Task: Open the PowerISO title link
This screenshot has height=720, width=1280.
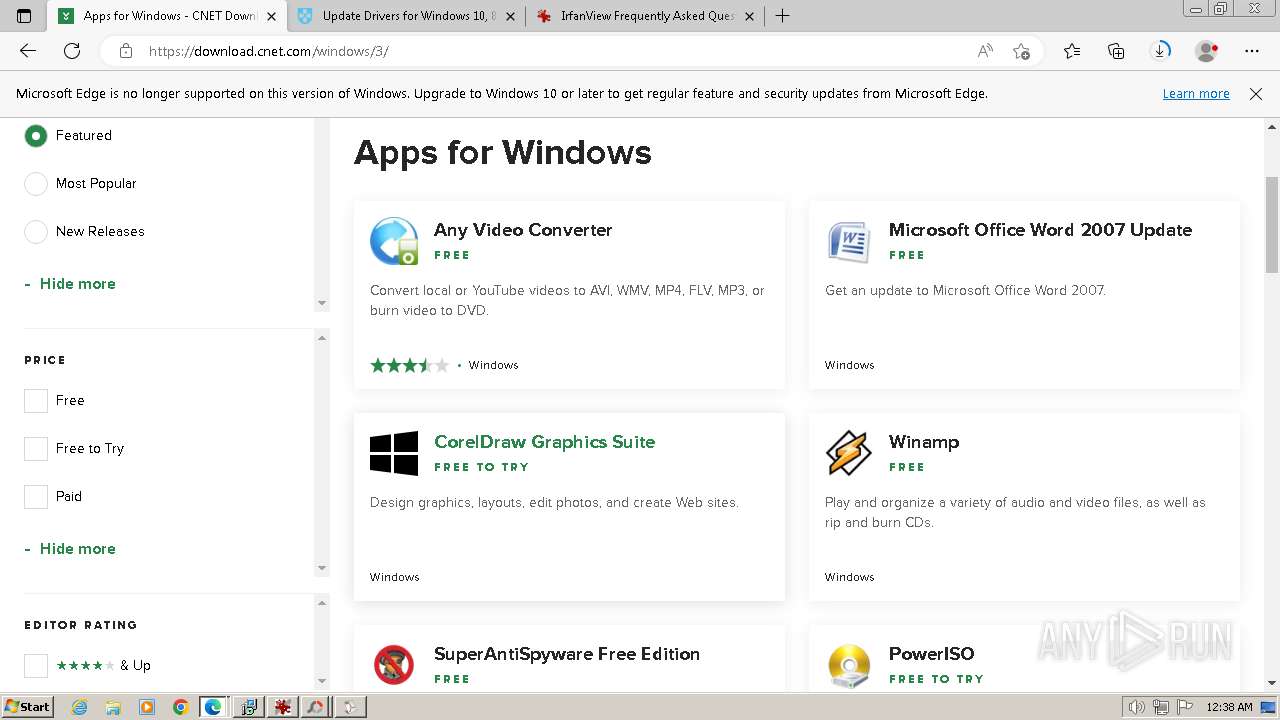Action: point(931,654)
